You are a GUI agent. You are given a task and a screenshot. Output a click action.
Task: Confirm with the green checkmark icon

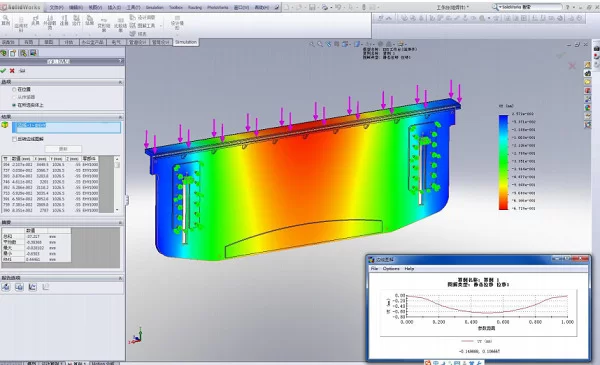[x=3, y=71]
